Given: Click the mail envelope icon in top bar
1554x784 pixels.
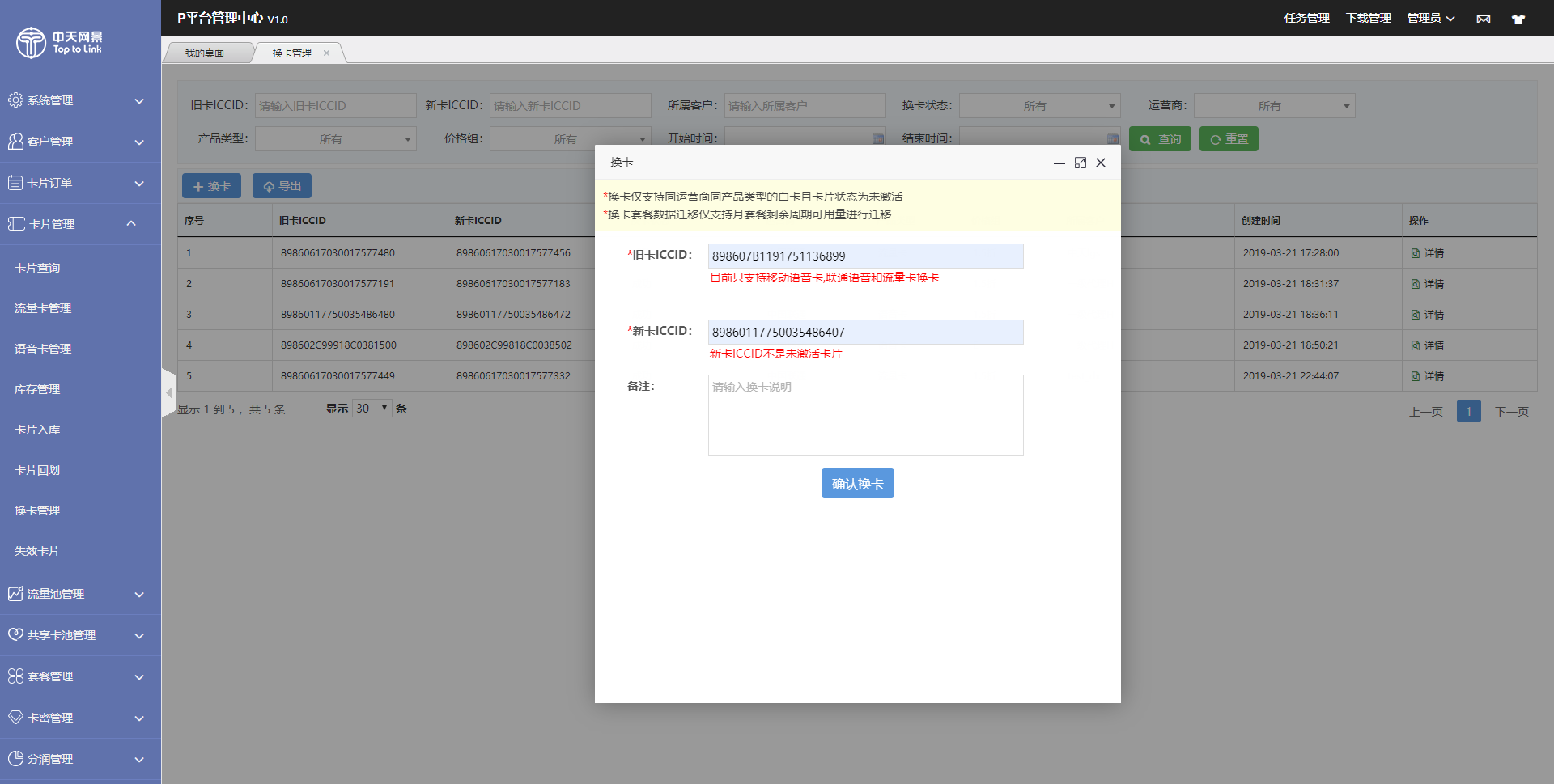Looking at the screenshot, I should point(1483,19).
